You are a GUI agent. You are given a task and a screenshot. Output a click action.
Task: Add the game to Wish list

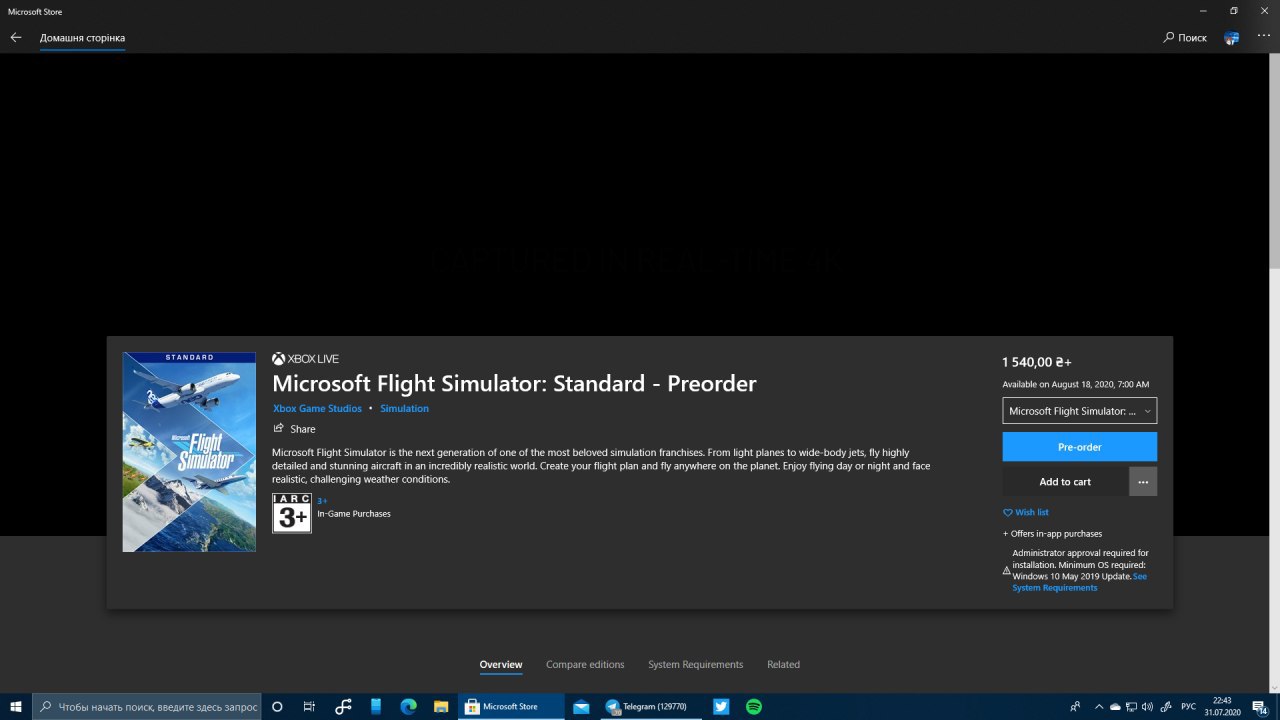click(1026, 513)
